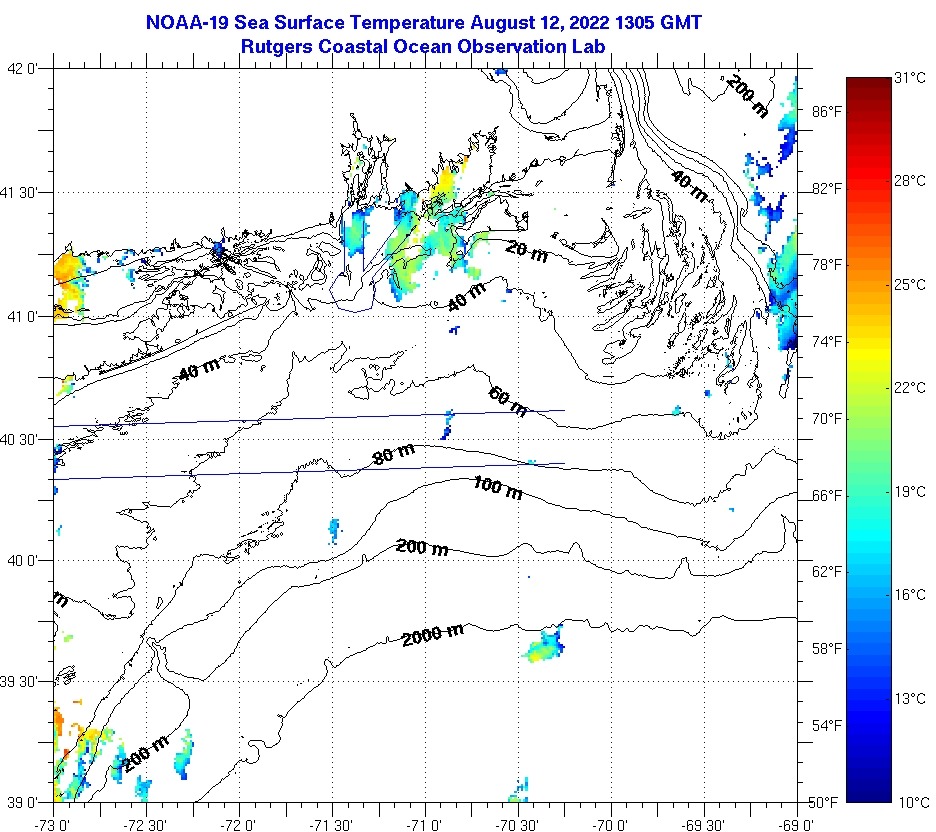Screen dimensions: 936x832
Task: Click the 2000 m depth contour label
Action: coord(432,633)
